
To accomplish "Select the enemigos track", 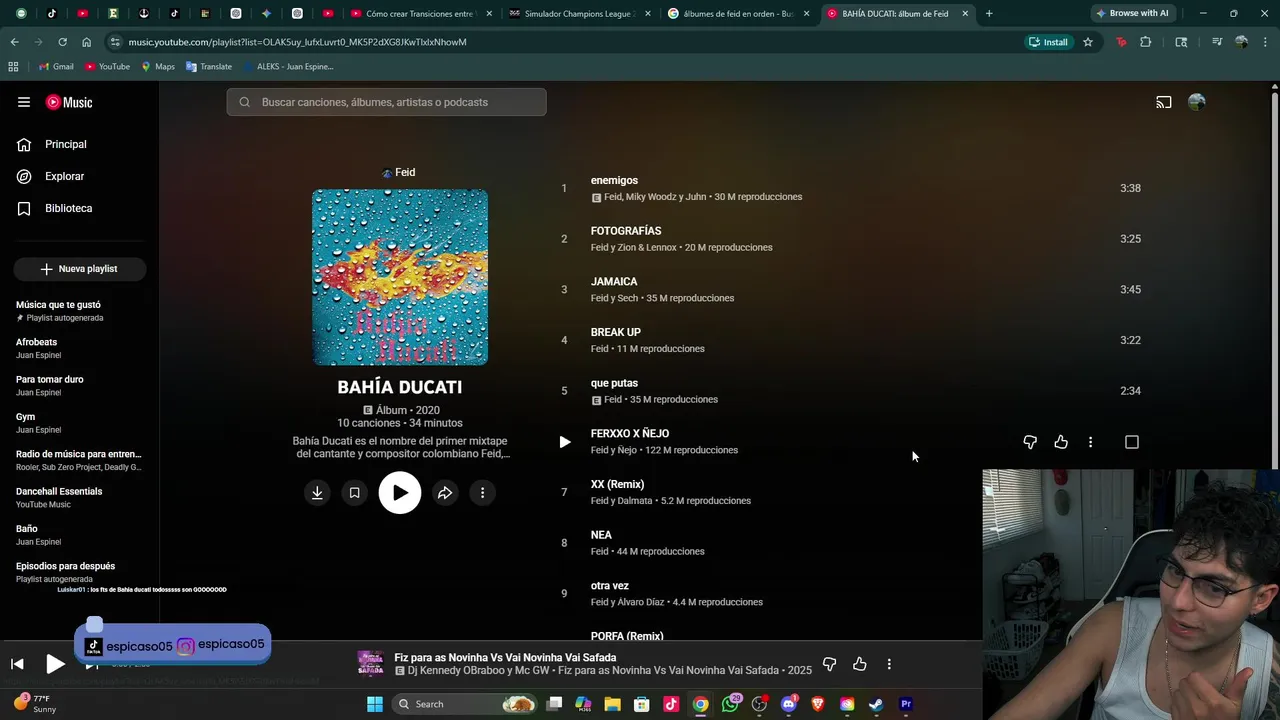I will click(x=614, y=181).
